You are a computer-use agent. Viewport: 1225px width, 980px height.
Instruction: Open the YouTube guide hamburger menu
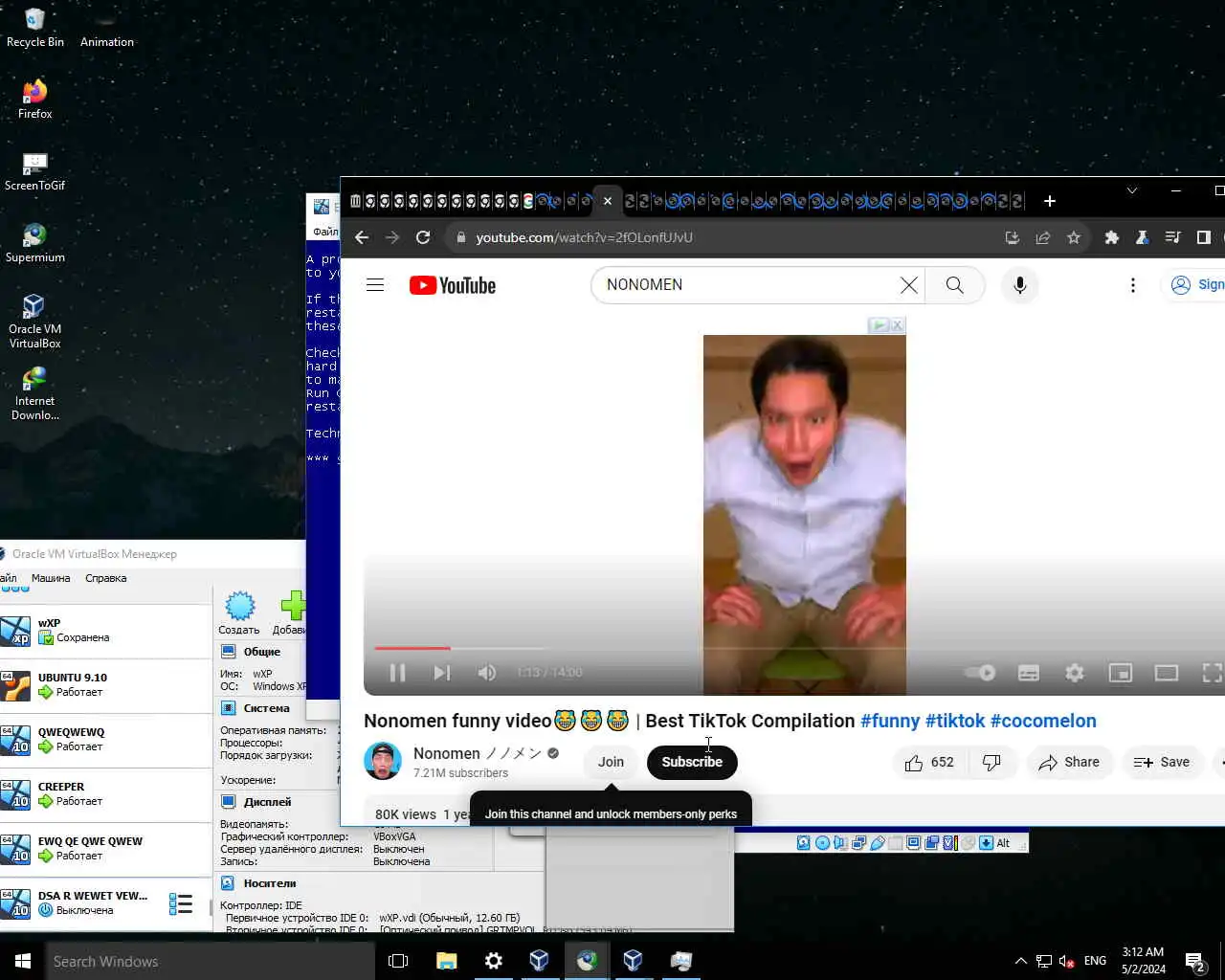click(375, 285)
